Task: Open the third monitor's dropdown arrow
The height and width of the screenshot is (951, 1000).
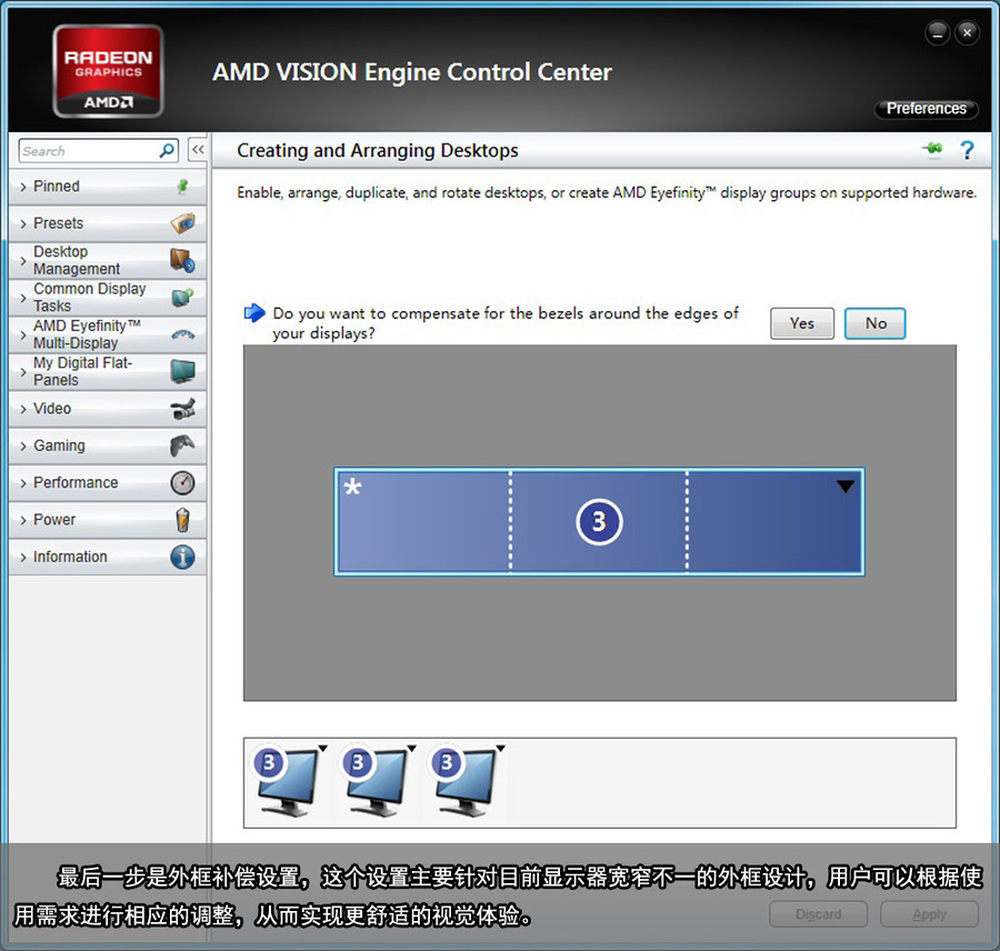Action: coord(501,749)
